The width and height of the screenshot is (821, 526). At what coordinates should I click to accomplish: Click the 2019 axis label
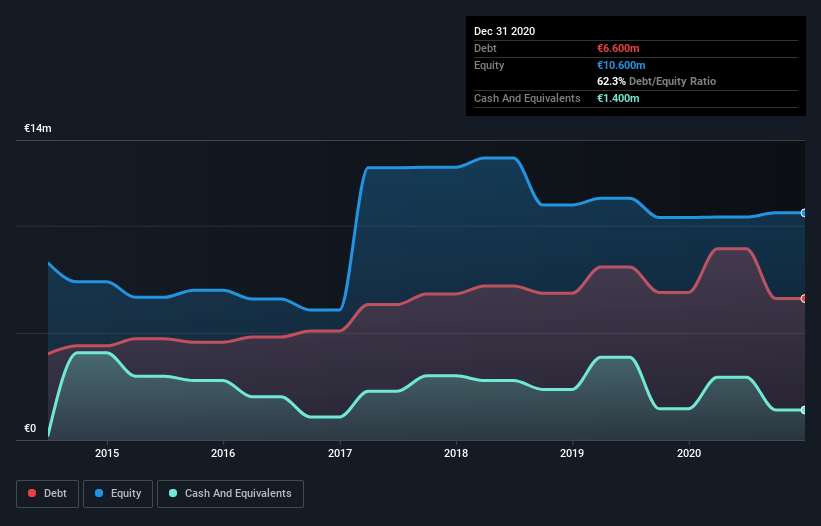click(x=572, y=453)
